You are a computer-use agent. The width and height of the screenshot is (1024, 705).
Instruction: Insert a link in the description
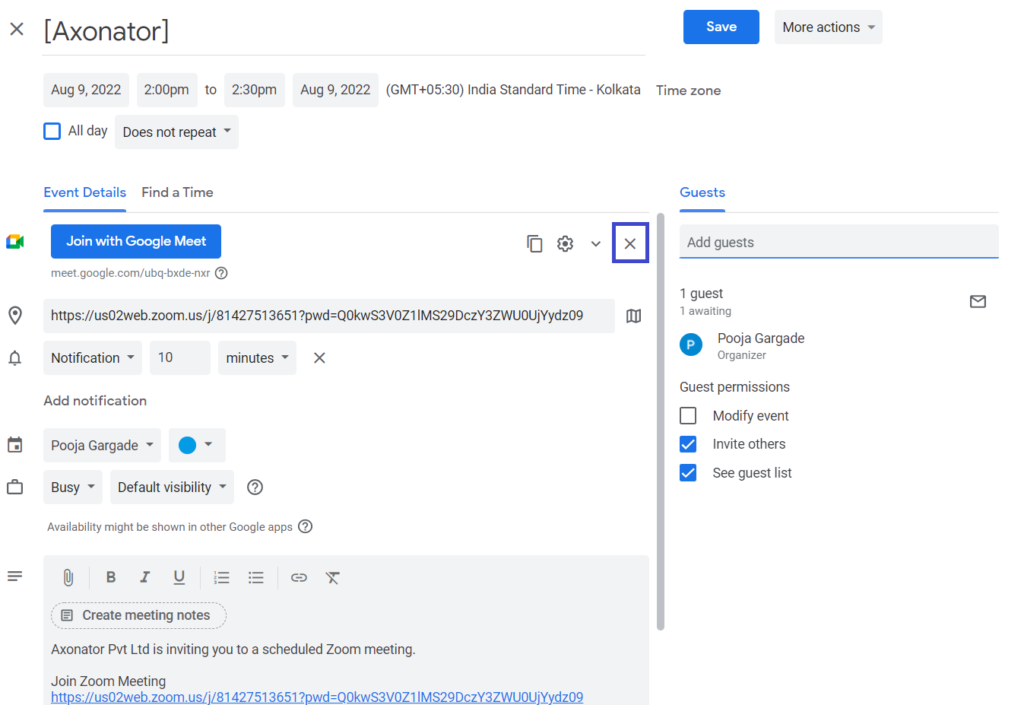point(298,577)
